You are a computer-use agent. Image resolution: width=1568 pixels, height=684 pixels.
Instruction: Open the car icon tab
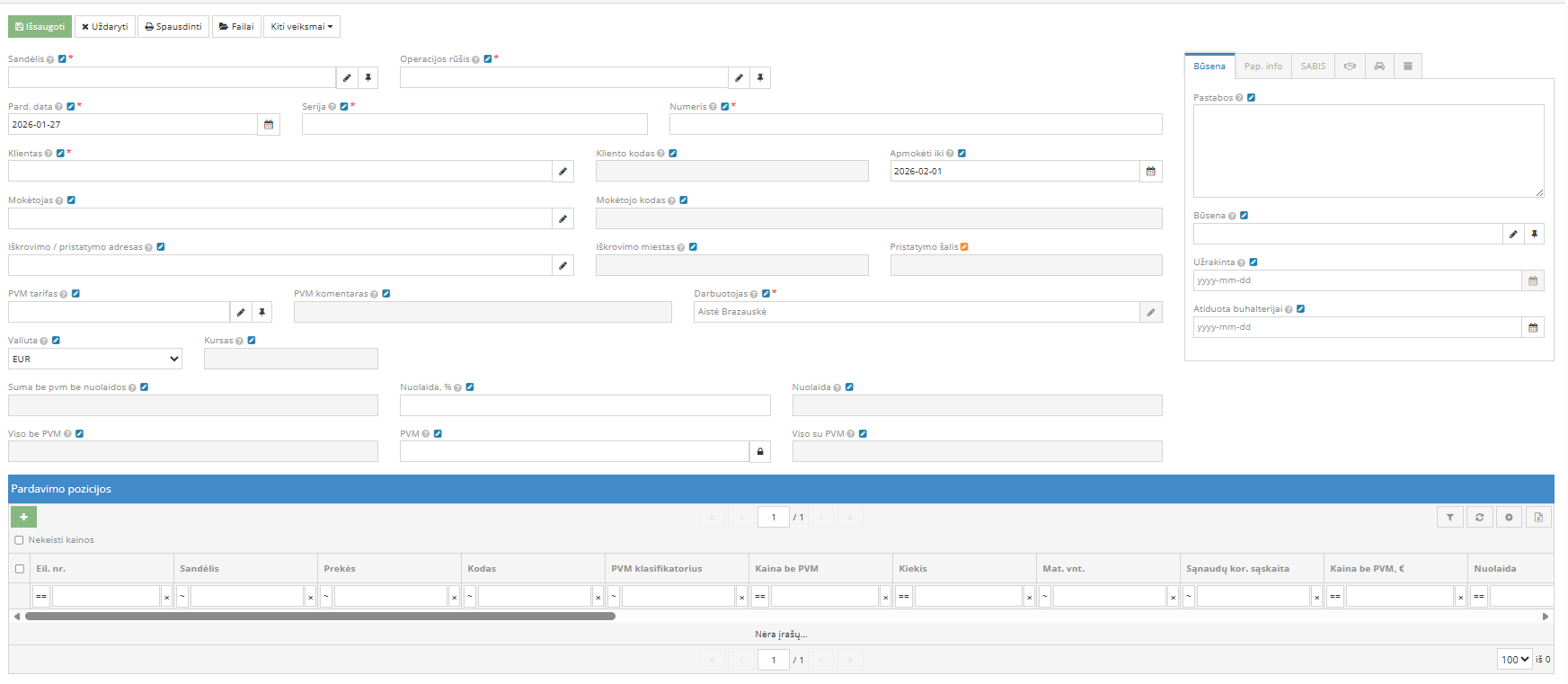[1379, 67]
